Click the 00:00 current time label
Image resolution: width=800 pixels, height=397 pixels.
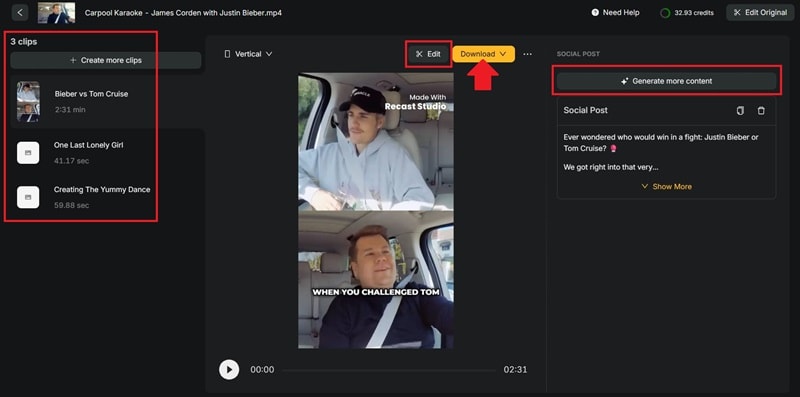[x=262, y=370]
